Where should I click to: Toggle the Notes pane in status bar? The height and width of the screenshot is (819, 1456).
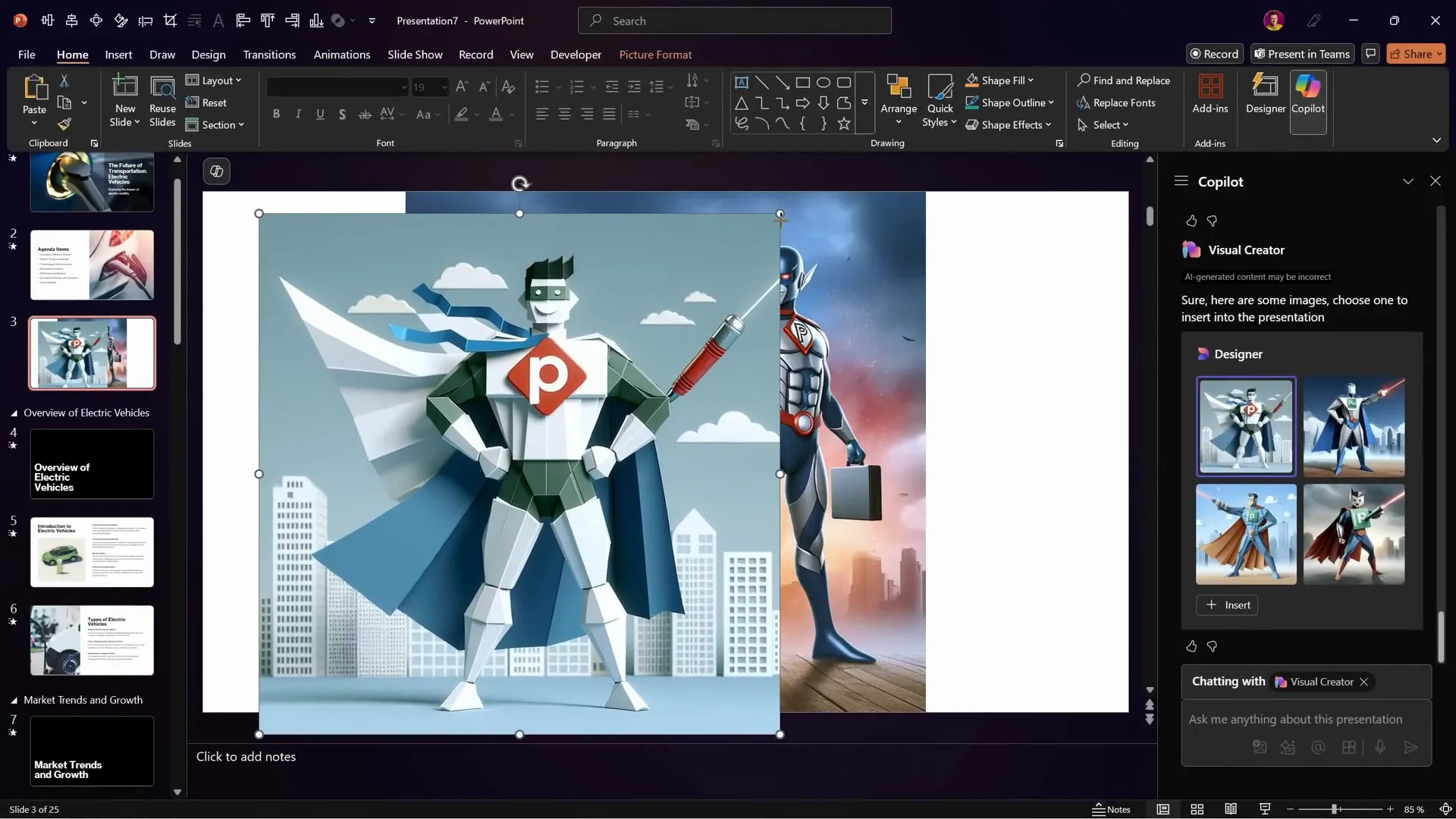[x=1111, y=809]
